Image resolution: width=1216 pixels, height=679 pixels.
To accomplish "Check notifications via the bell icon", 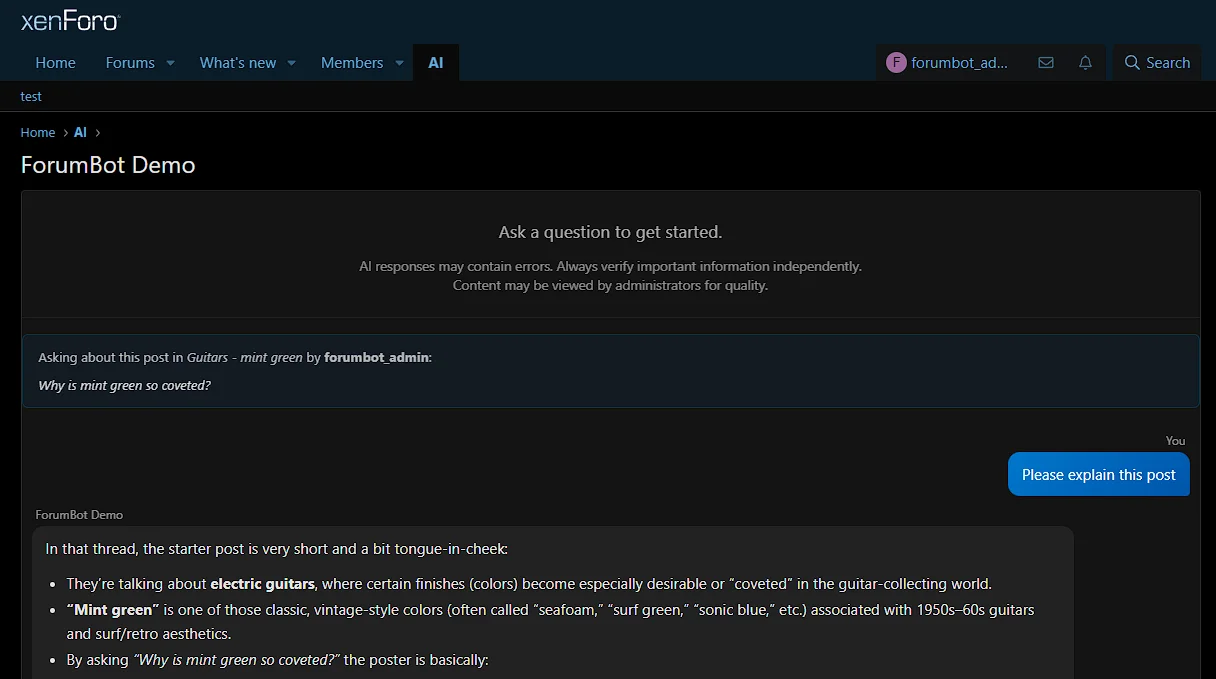I will click(x=1085, y=62).
